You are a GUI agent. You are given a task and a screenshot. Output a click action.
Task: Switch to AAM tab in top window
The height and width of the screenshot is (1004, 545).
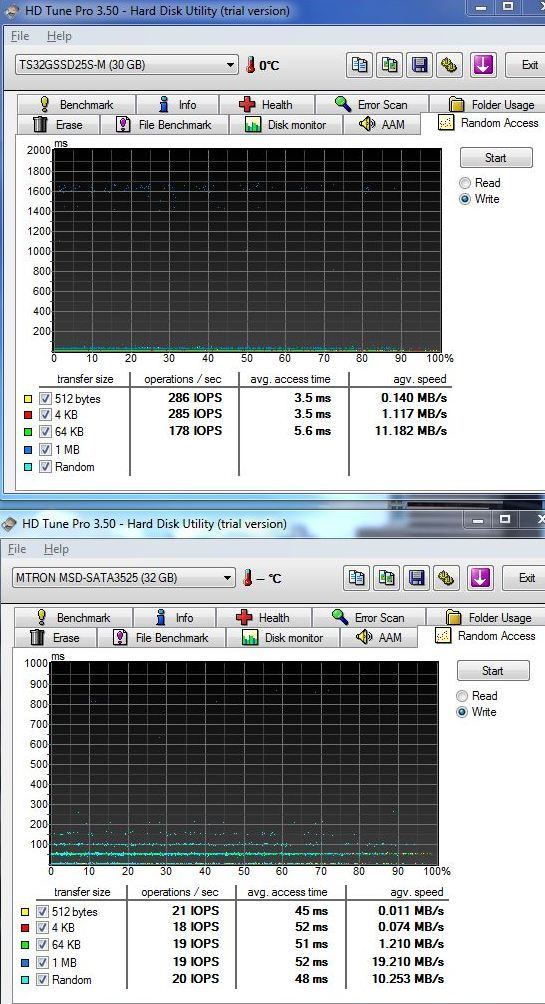382,124
